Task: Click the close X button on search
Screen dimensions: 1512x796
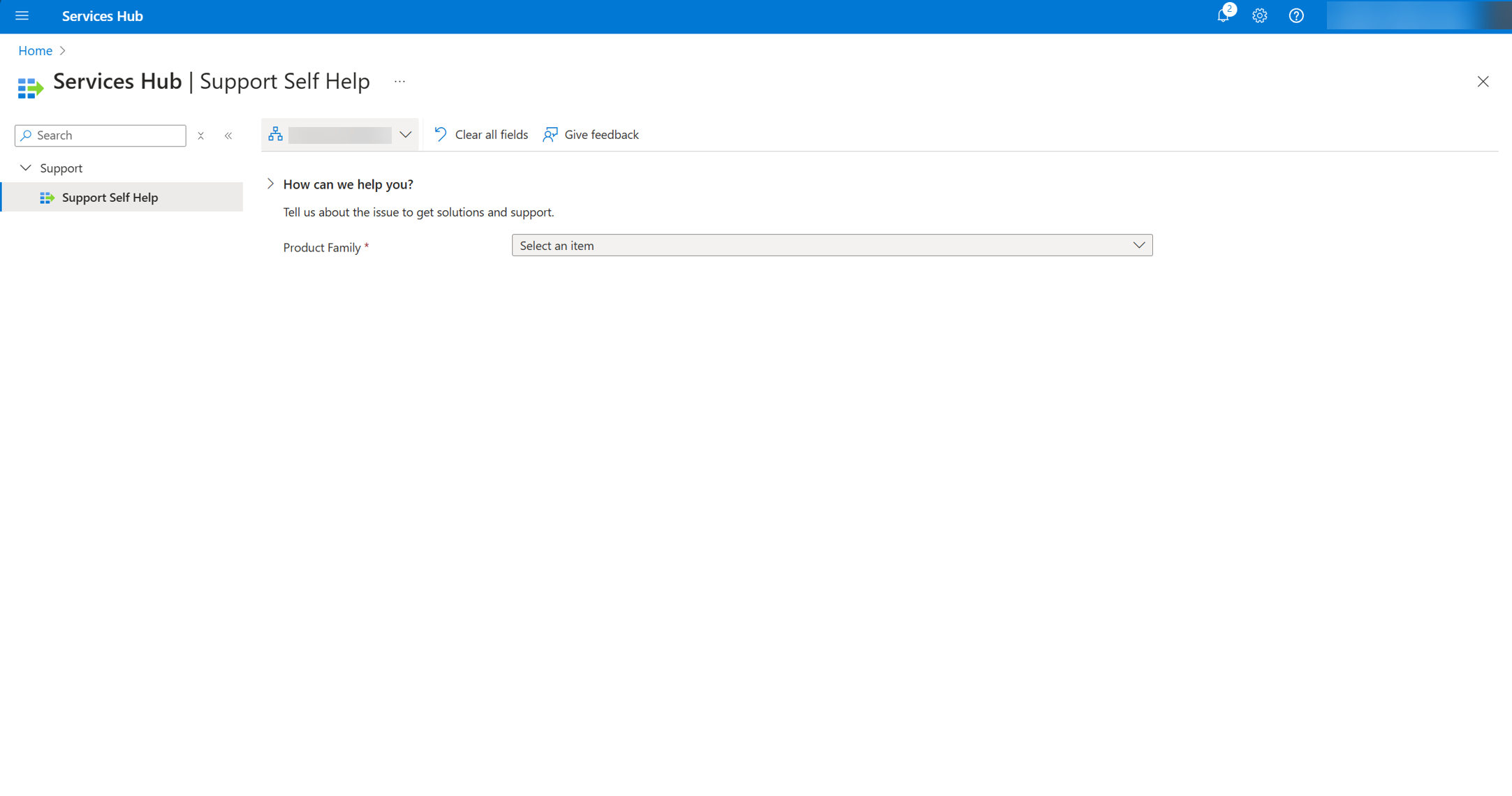Action: click(200, 135)
